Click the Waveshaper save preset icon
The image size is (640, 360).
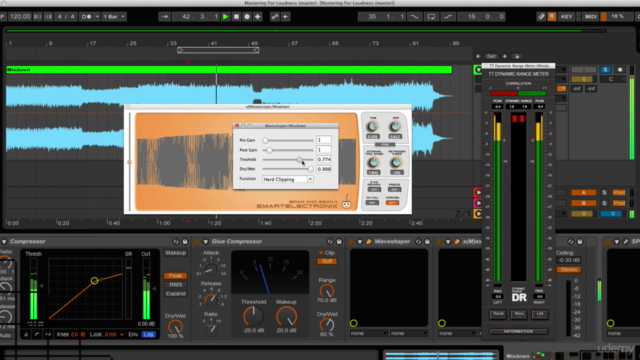click(427, 242)
